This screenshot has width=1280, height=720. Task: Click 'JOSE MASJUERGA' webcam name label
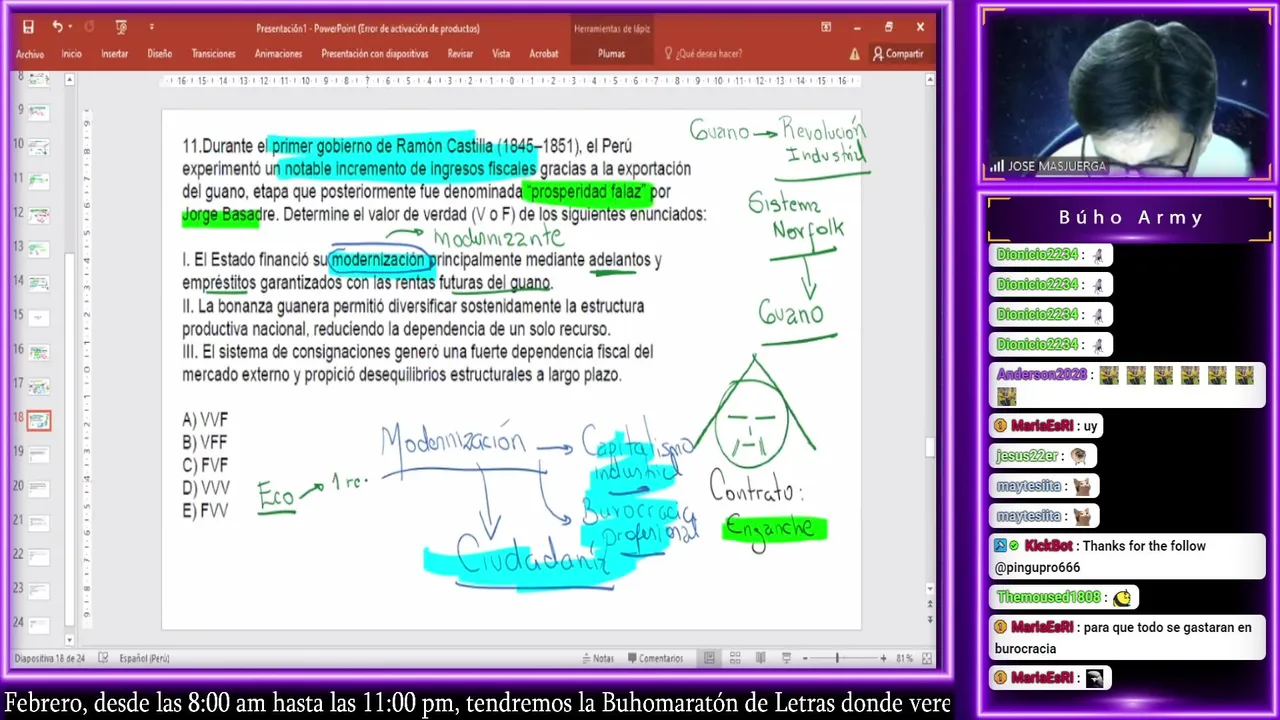(x=1057, y=167)
